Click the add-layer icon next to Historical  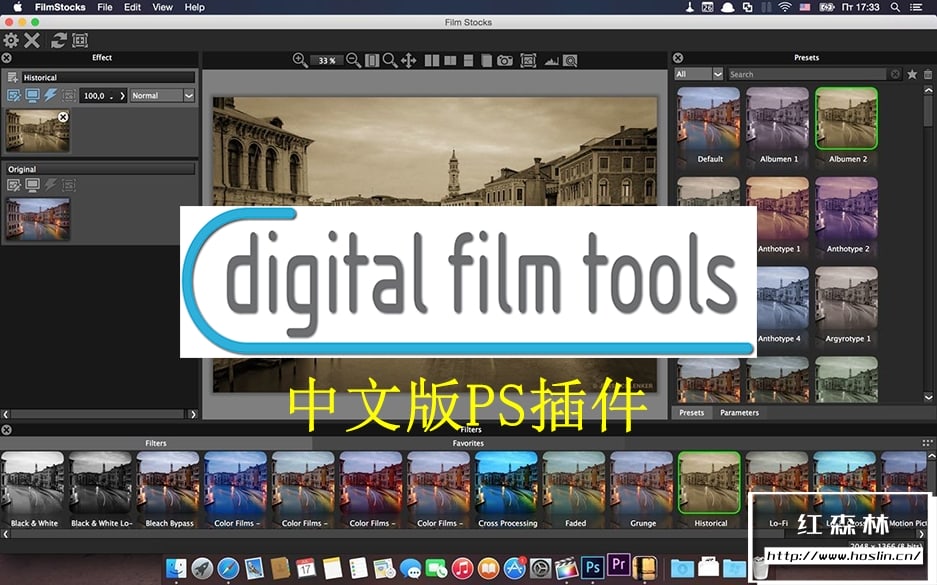13,78
